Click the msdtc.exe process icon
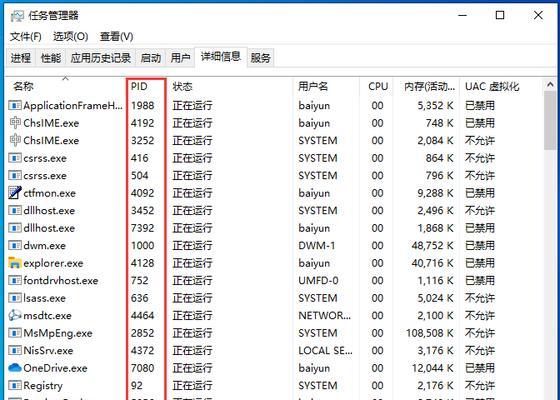This screenshot has width=560, height=400. click(x=15, y=315)
